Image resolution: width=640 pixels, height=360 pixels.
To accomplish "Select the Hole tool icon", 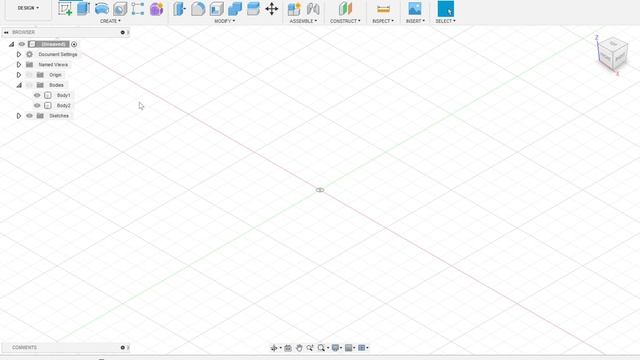I will 120,9.
